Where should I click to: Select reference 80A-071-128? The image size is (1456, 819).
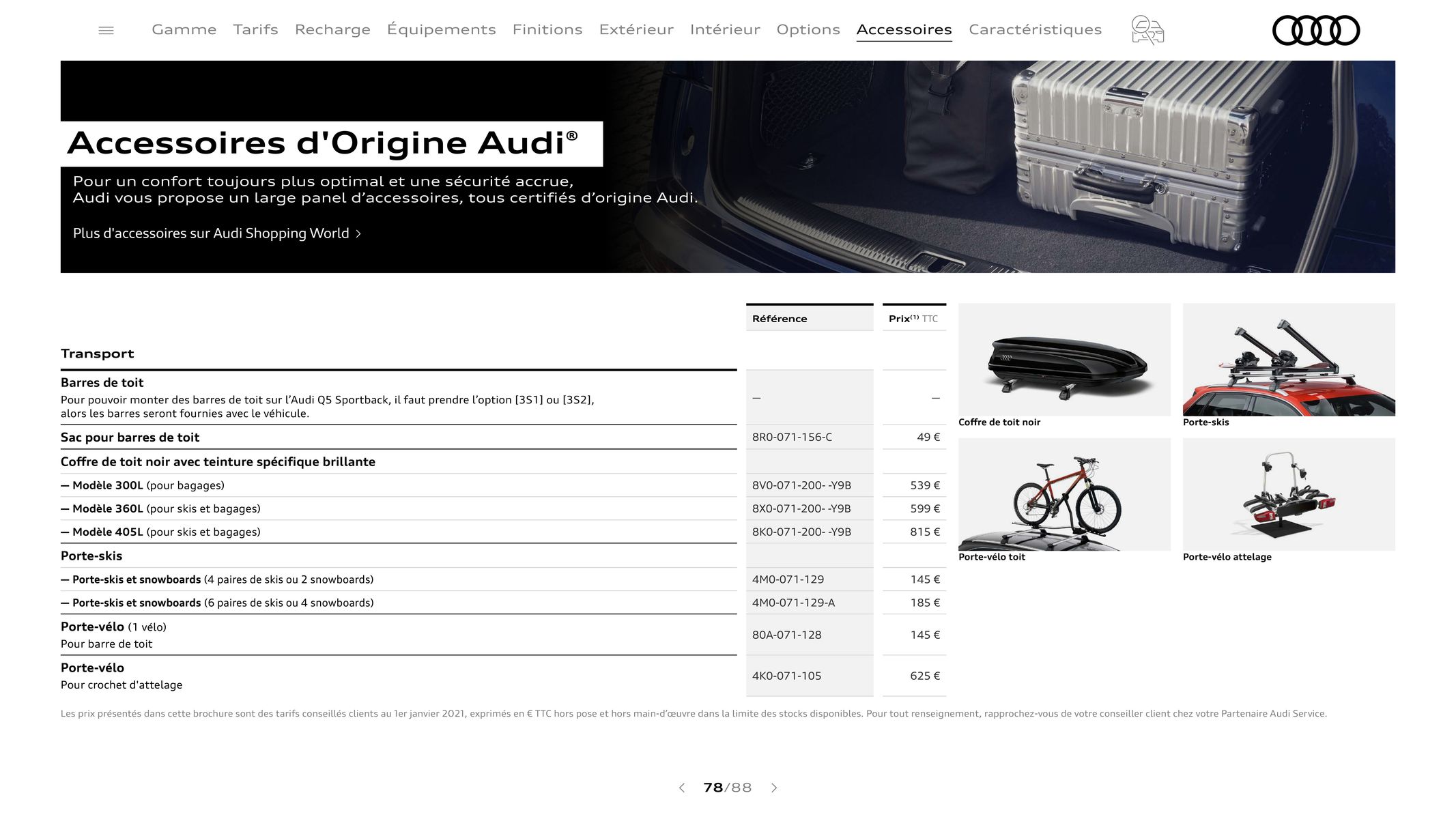point(786,635)
